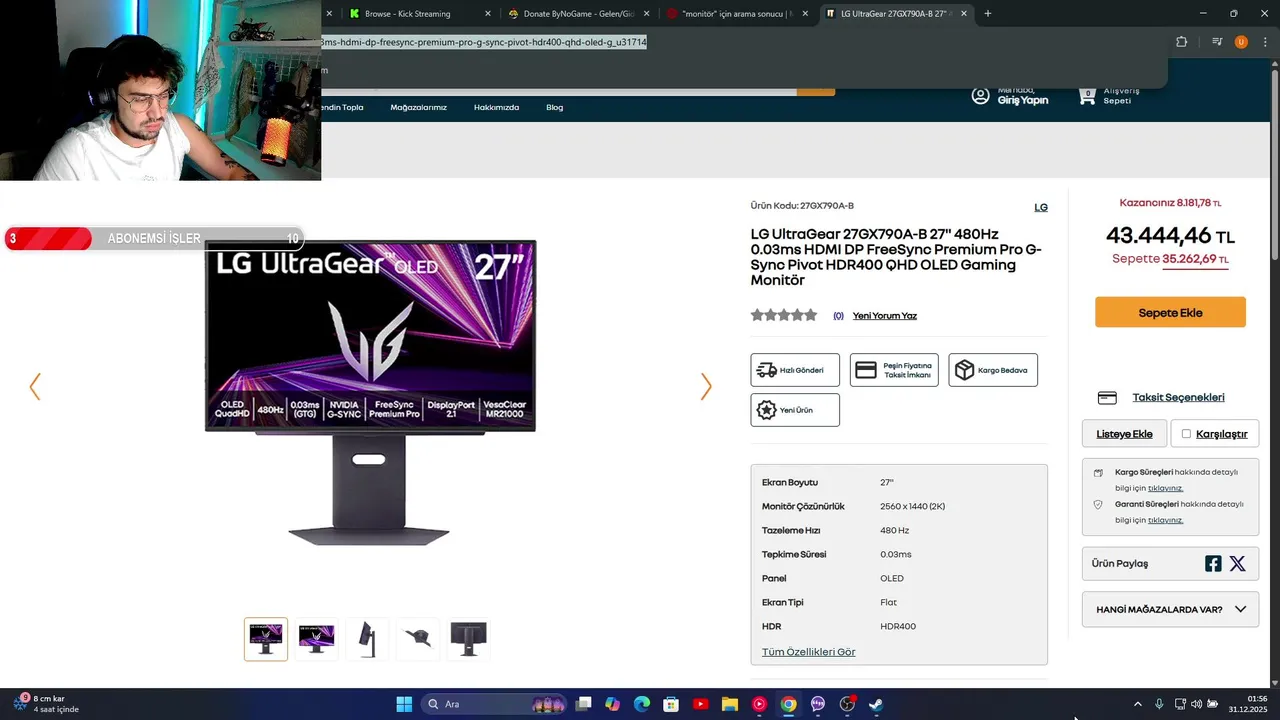Open the Blog menu item
The height and width of the screenshot is (720, 1280).
coord(554,107)
